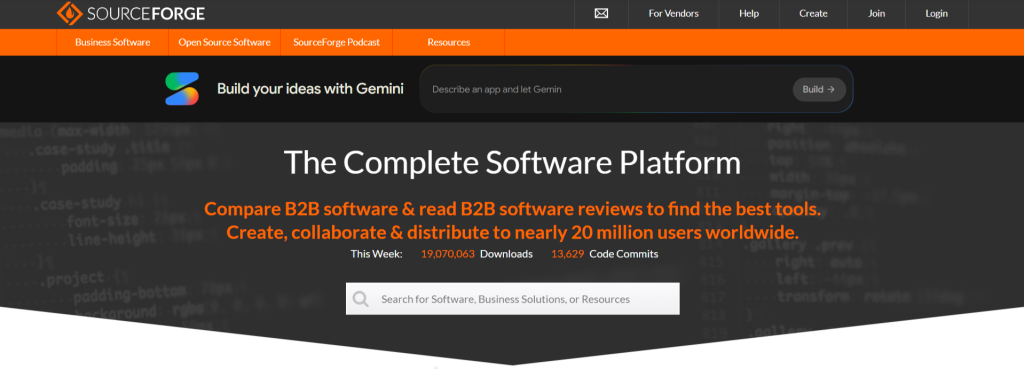The image size is (1024, 369).
Task: Click the Login link
Action: click(936, 14)
